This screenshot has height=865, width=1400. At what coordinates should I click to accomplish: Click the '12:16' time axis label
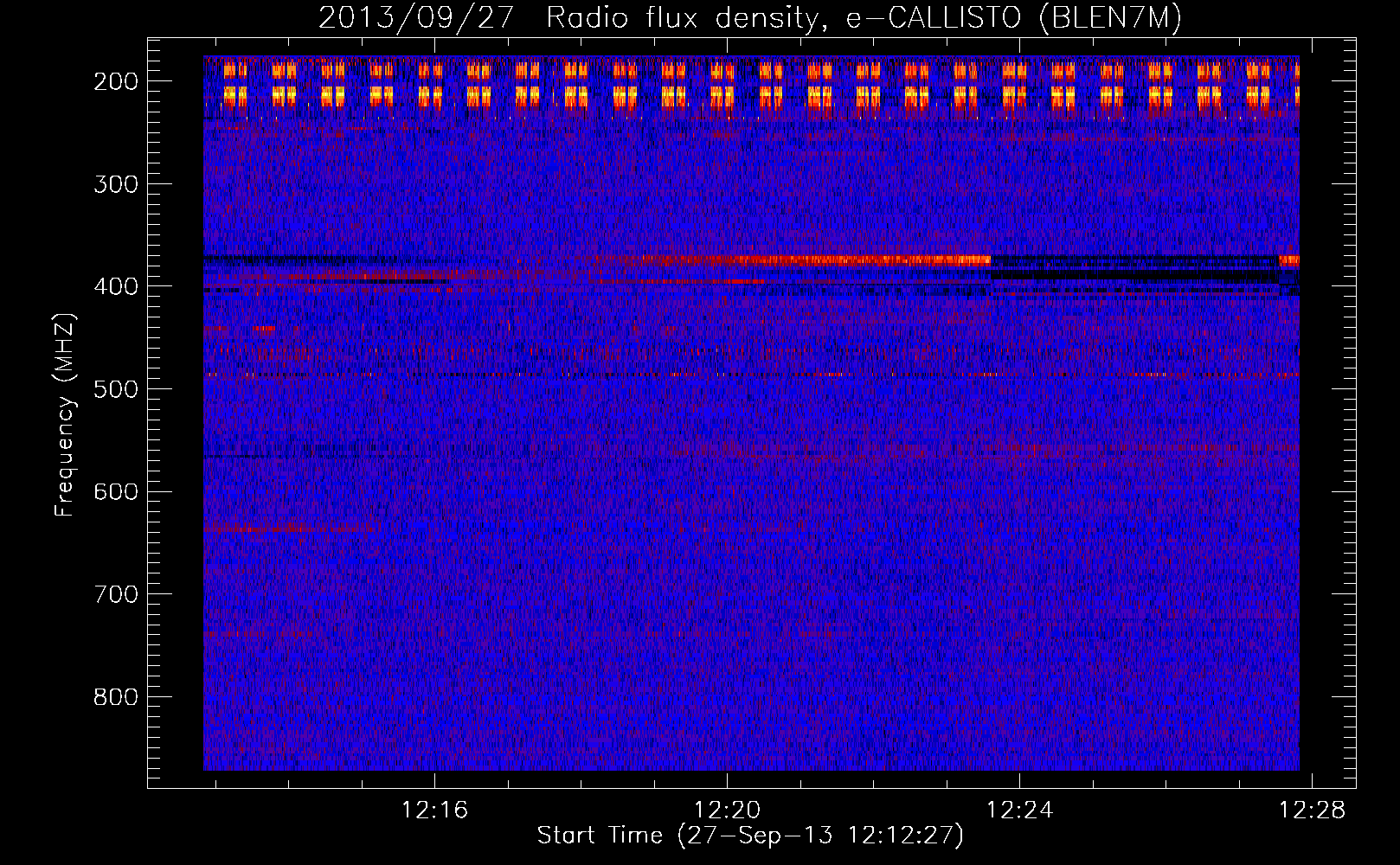tap(435, 811)
